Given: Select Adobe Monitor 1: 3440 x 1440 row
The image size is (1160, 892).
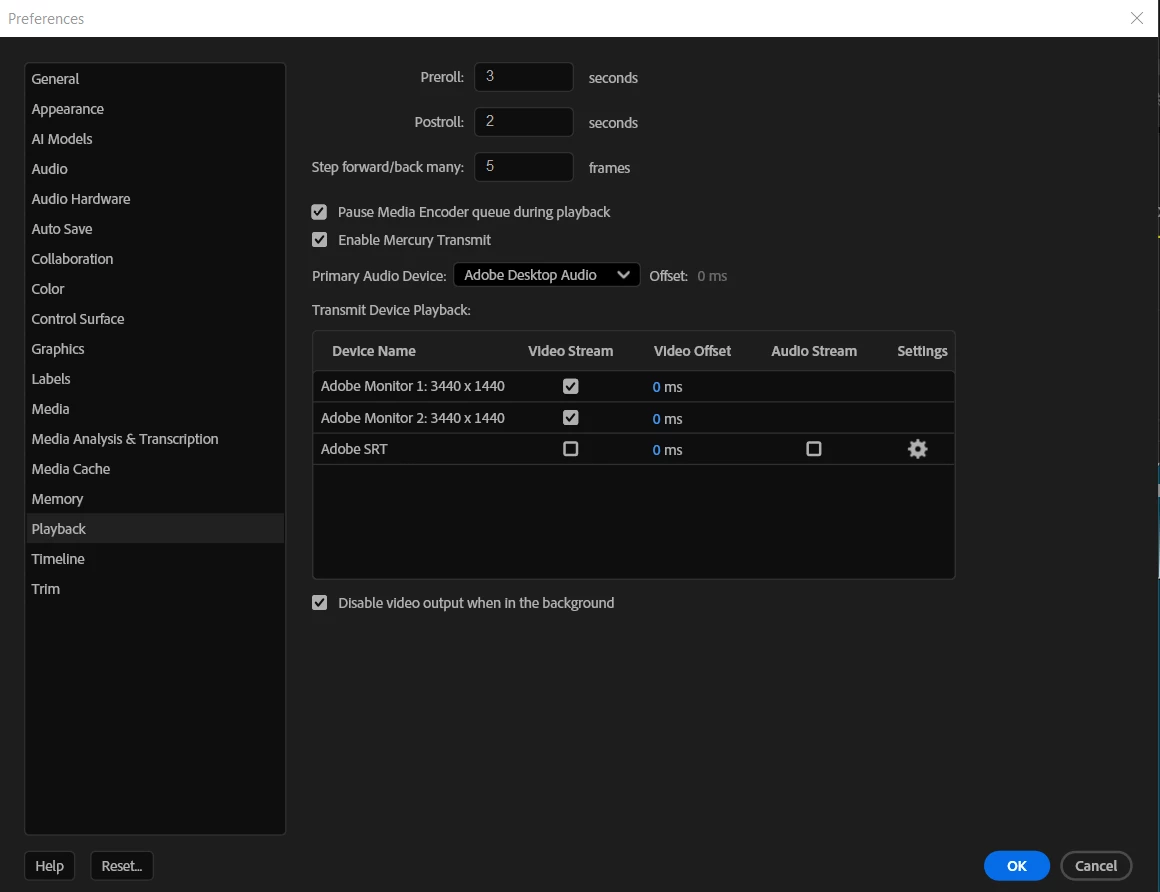Looking at the screenshot, I should click(633, 386).
